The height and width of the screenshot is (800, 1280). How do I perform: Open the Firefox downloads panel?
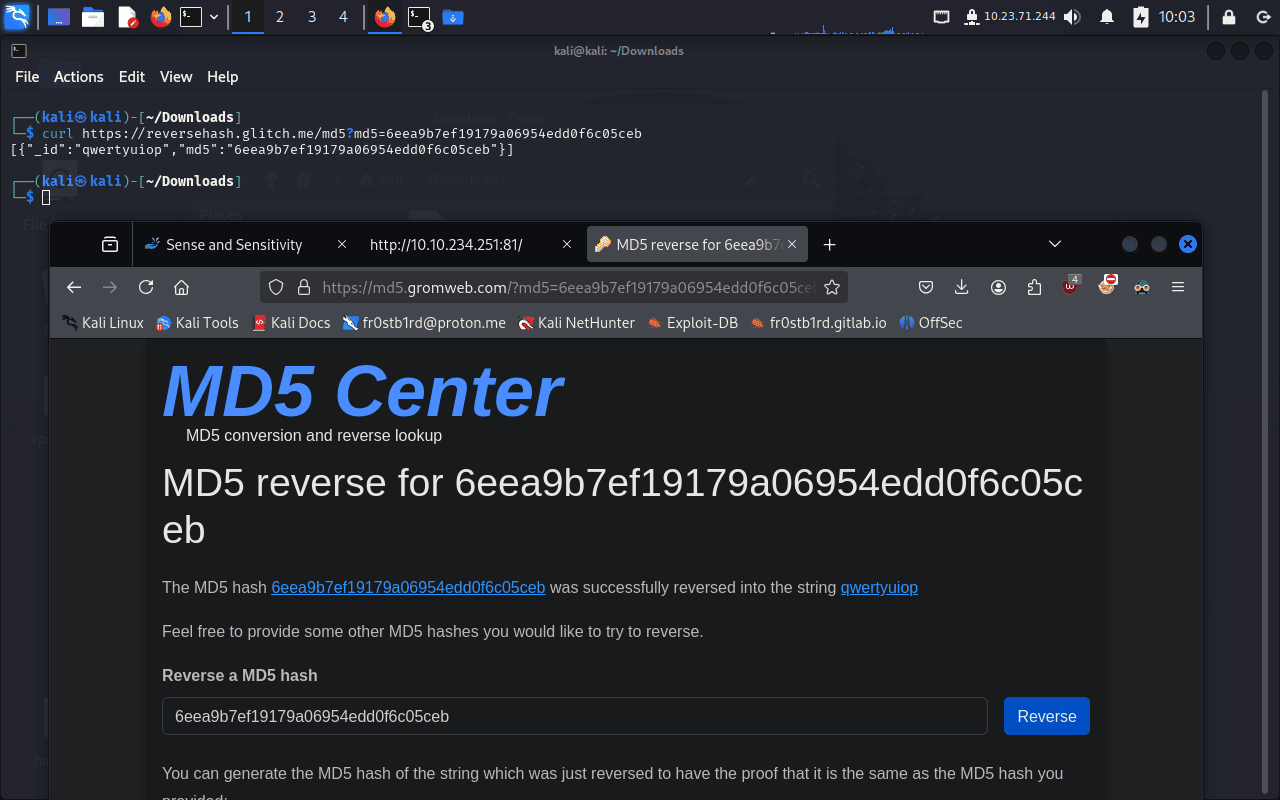tap(962, 287)
